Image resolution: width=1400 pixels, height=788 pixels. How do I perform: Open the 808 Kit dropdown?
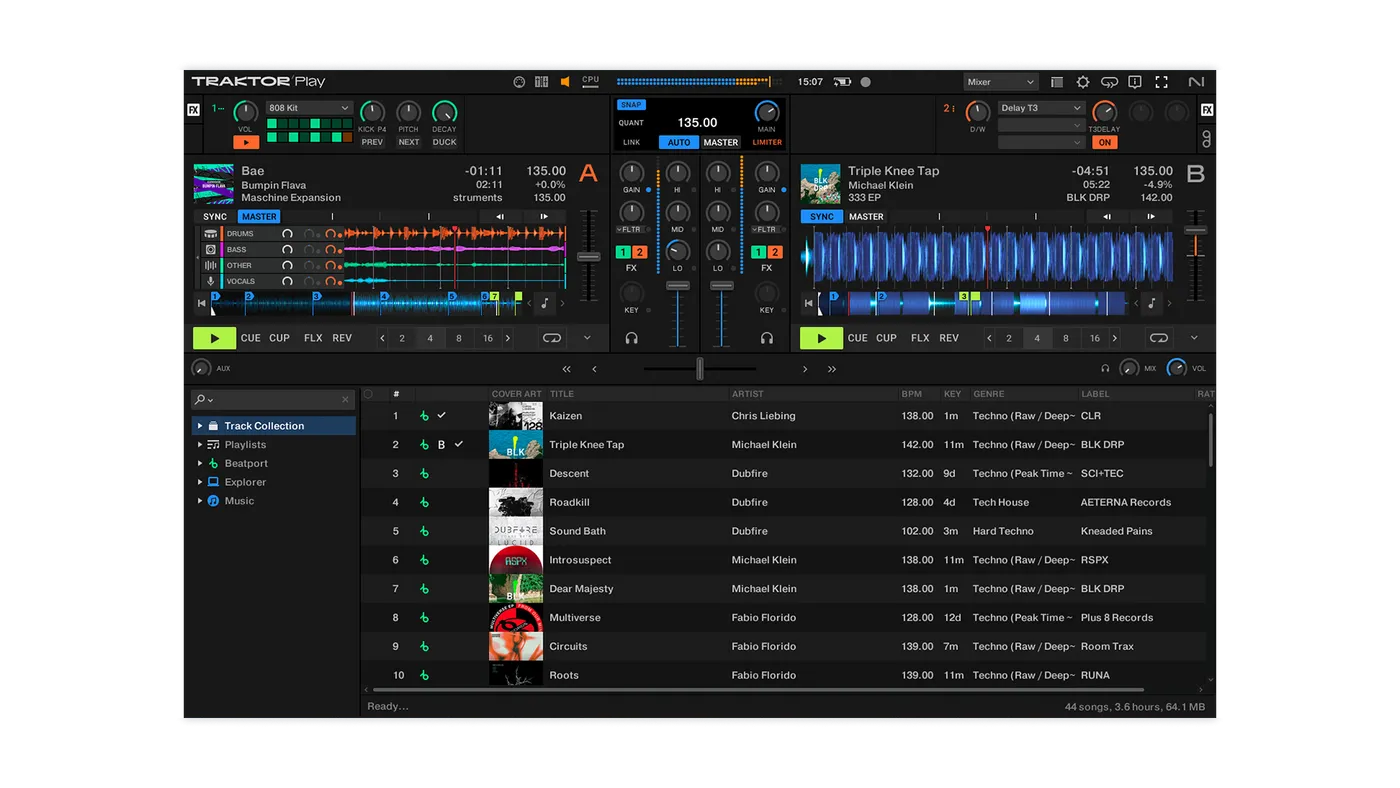(309, 108)
